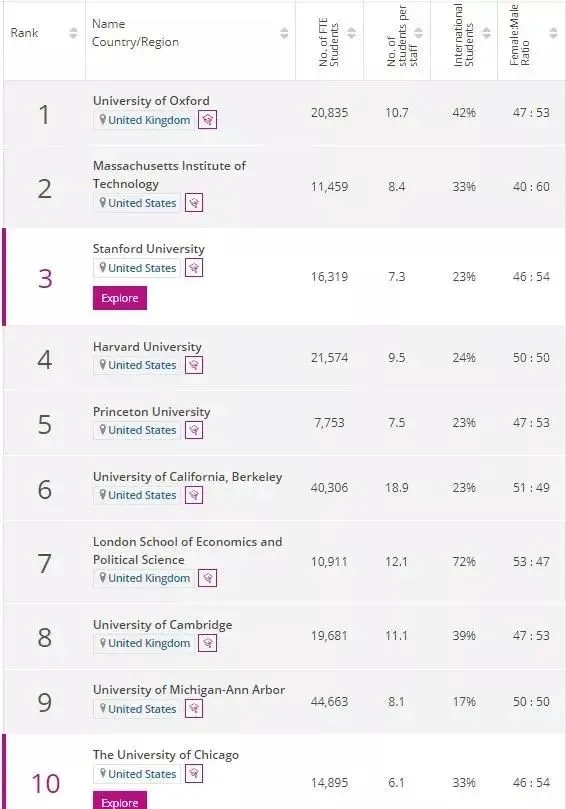Open the University of Oxford link
566x809 pixels.
(x=151, y=101)
